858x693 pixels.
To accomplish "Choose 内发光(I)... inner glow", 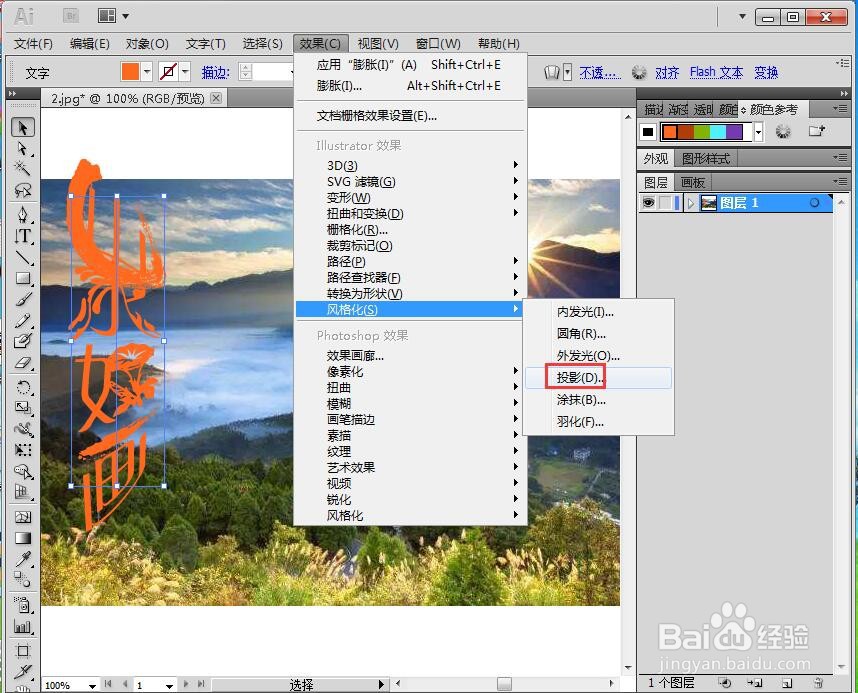I will coord(599,312).
